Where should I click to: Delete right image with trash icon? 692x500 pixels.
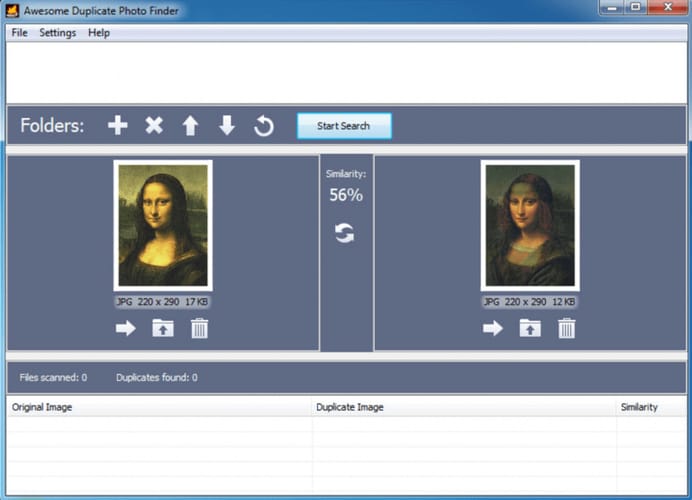tap(567, 328)
